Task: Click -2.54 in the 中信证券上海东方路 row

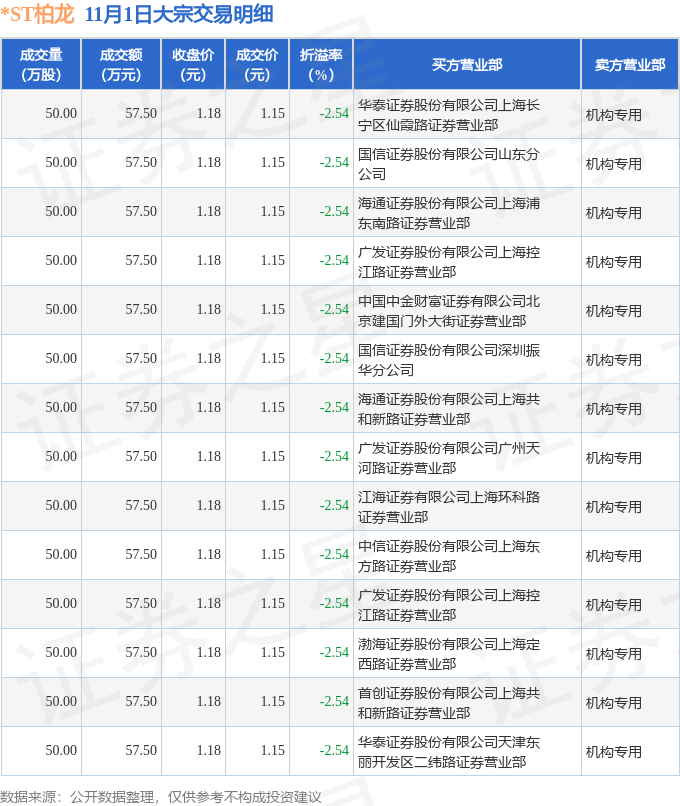Action: (x=334, y=554)
